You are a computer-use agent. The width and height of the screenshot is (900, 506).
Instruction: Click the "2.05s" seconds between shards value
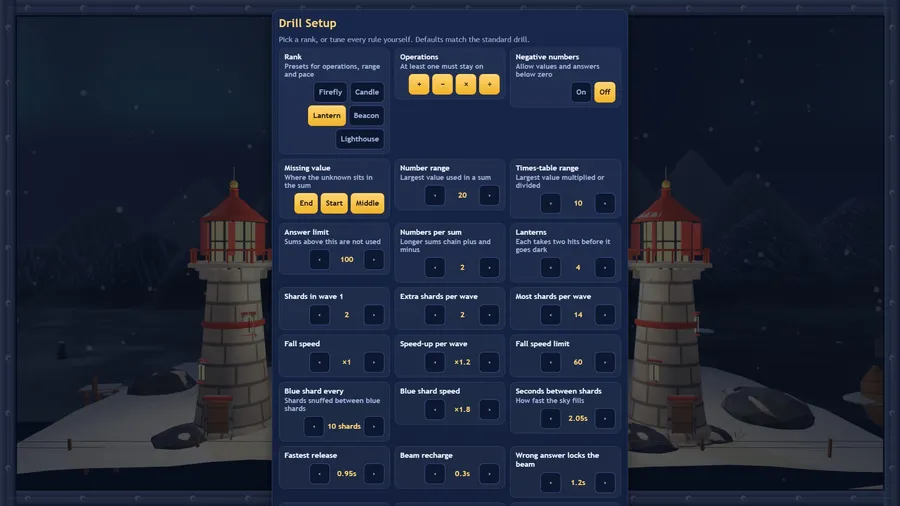click(578, 418)
